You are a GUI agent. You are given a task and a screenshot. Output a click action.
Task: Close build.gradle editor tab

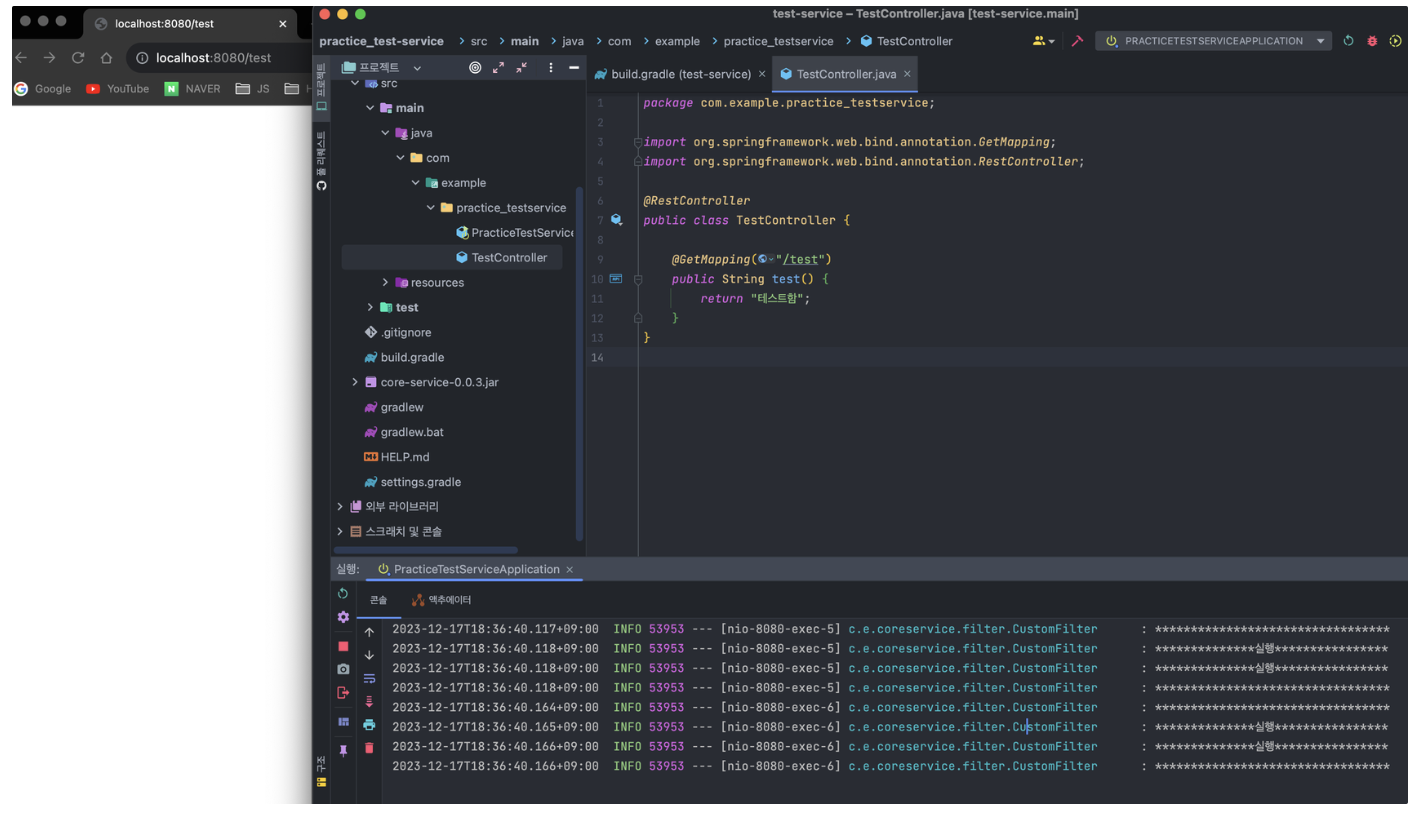pos(762,74)
